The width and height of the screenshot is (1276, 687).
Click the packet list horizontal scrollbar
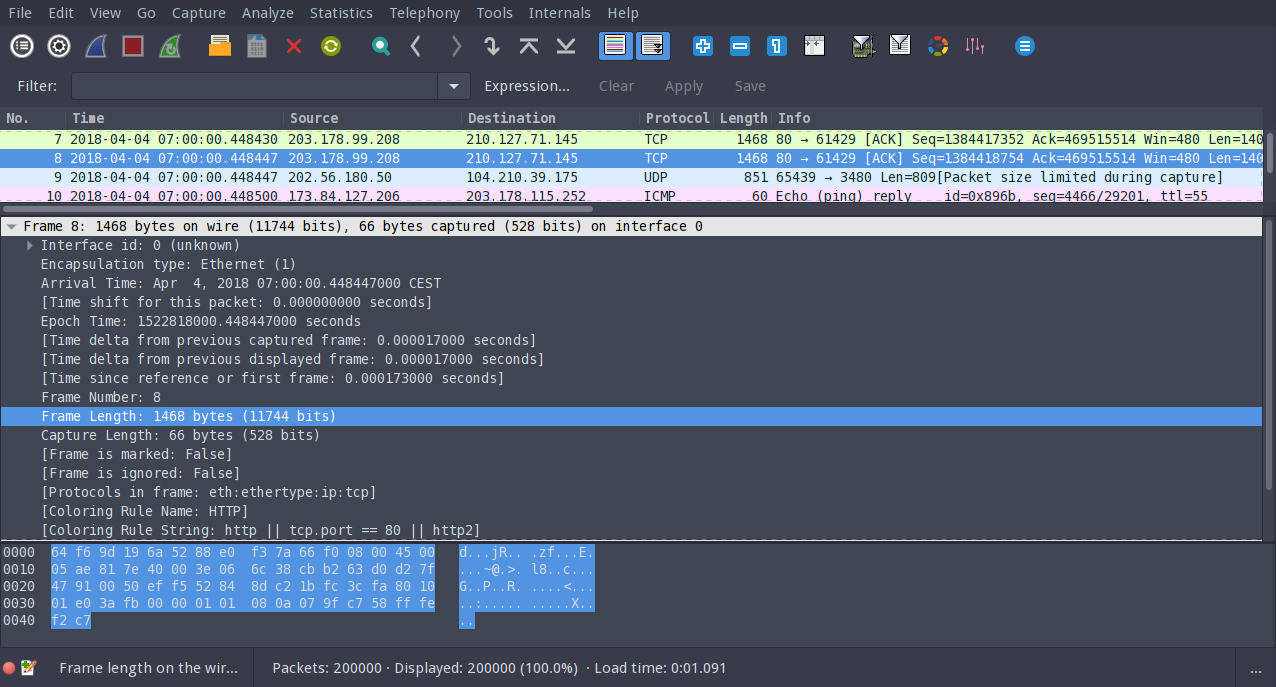click(298, 209)
